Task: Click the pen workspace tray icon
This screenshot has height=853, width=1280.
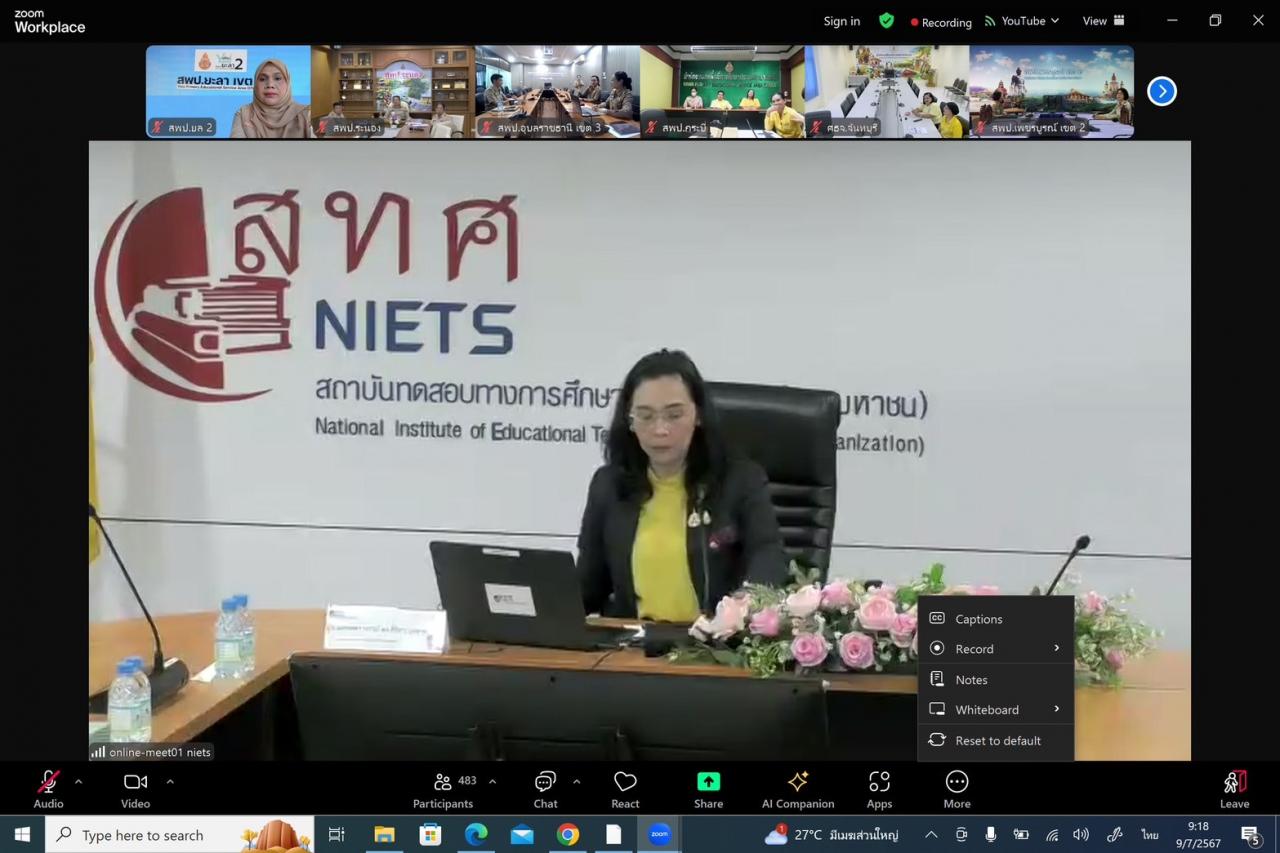Action: 1115,834
